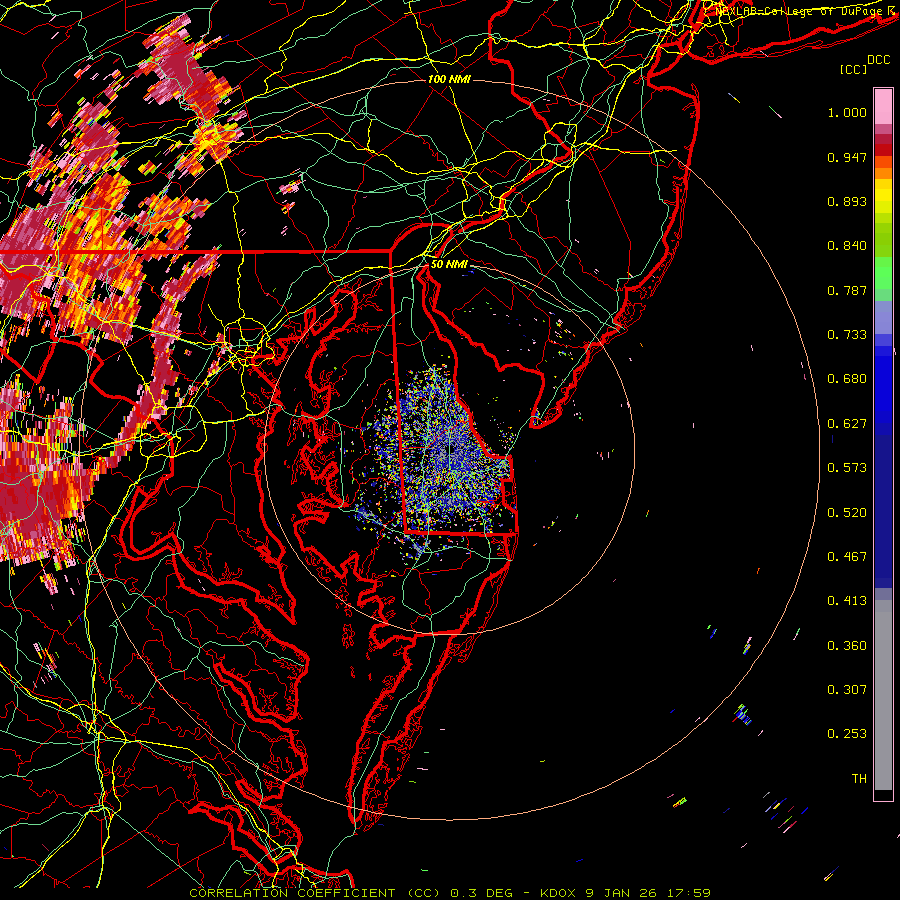Select the 0.573 value on the color scale
Viewport: 900px width, 900px height.
point(847,468)
